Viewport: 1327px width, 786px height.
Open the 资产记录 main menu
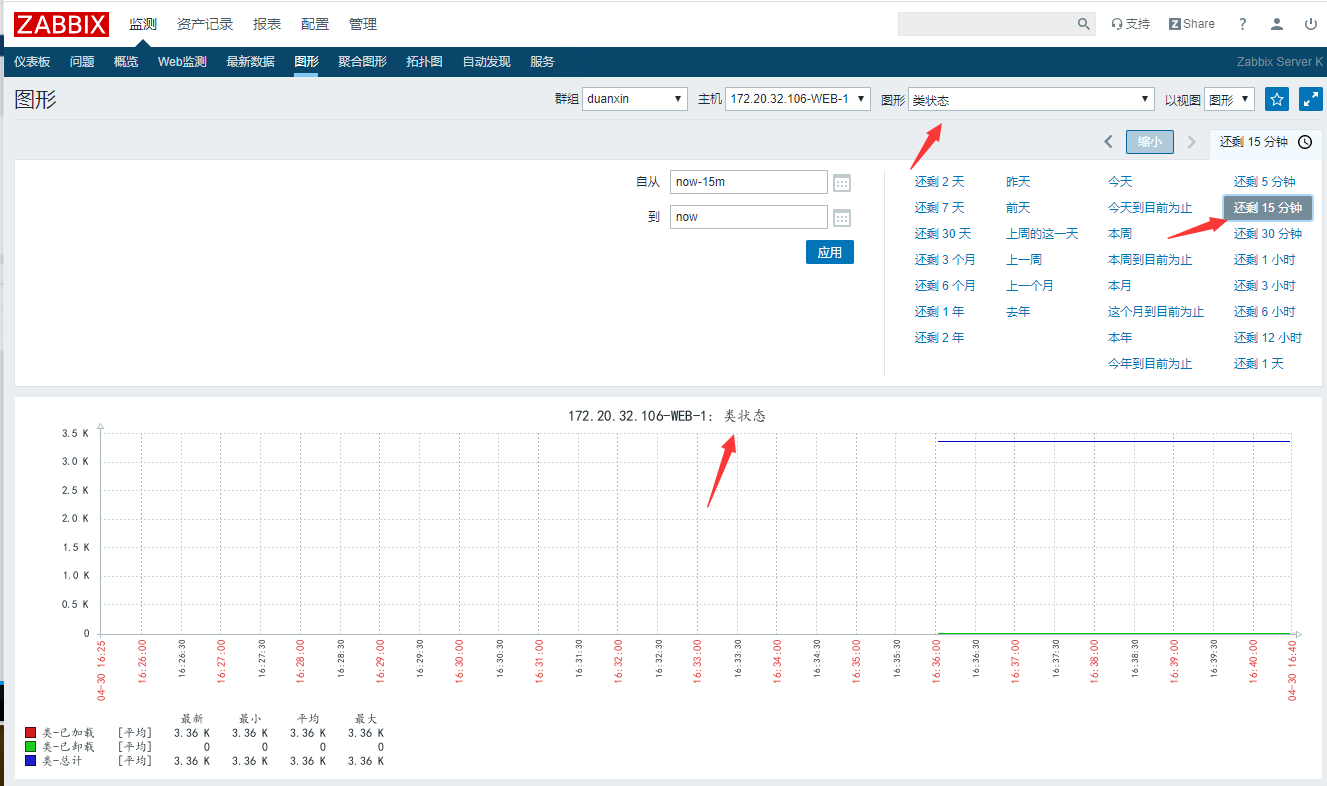click(205, 24)
